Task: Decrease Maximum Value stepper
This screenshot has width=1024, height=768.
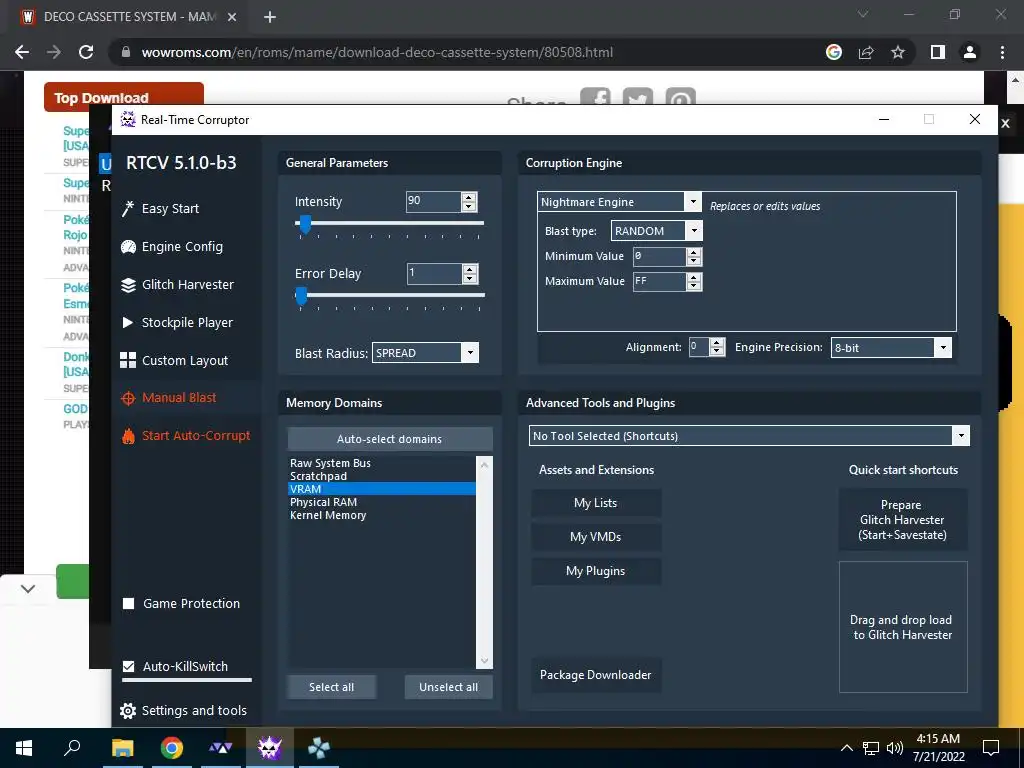Action: [x=694, y=287]
